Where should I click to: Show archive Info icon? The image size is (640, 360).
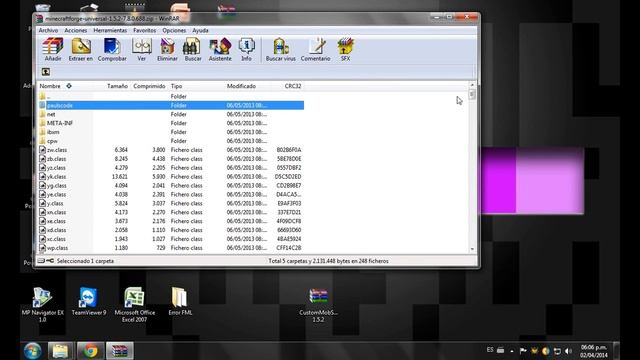tap(246, 49)
